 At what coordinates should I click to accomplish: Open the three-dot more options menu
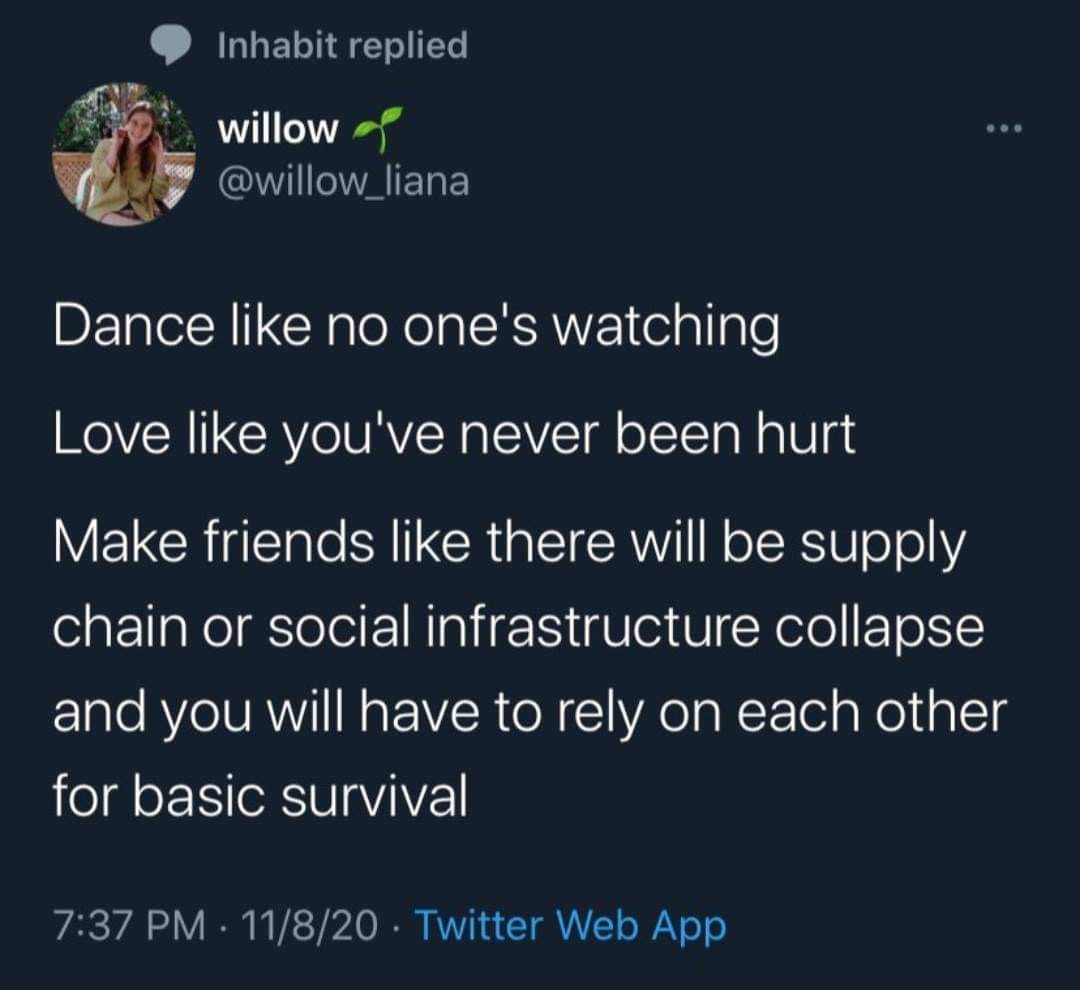click(x=1004, y=128)
